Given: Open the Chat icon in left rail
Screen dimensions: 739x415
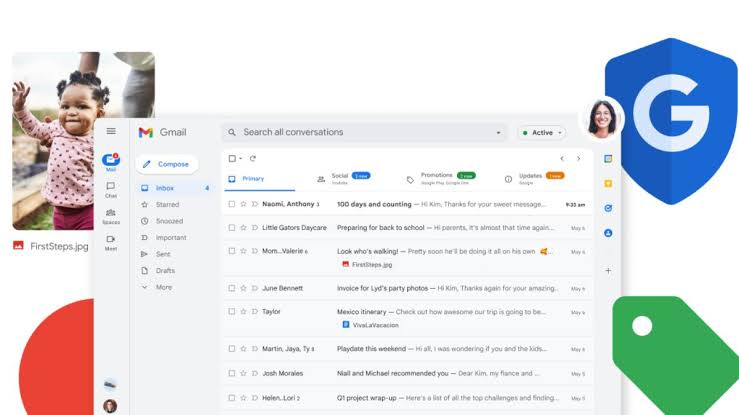Looking at the screenshot, I should tap(111, 187).
